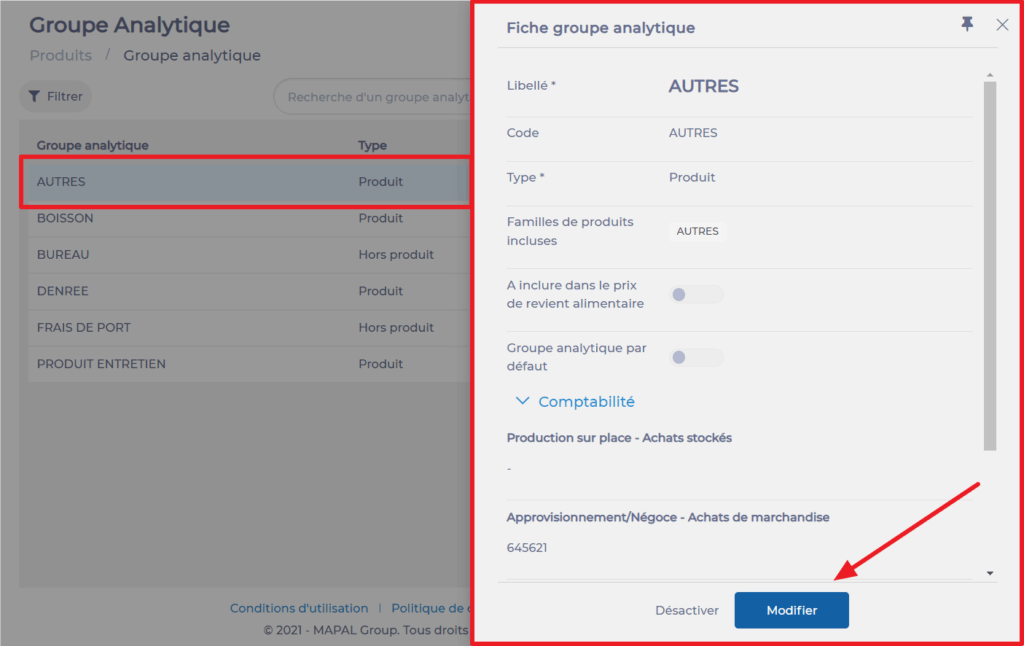
Task: Click the pin icon in panel header
Action: click(967, 25)
